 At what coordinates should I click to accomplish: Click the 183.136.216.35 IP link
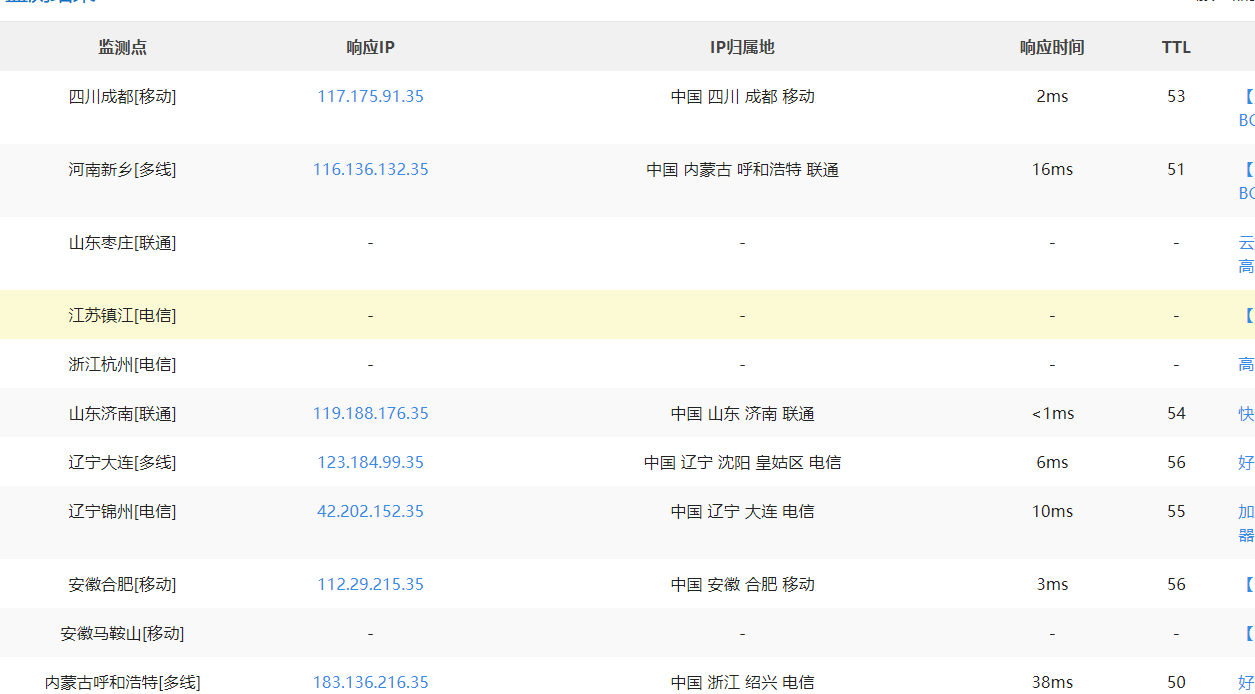tap(370, 682)
